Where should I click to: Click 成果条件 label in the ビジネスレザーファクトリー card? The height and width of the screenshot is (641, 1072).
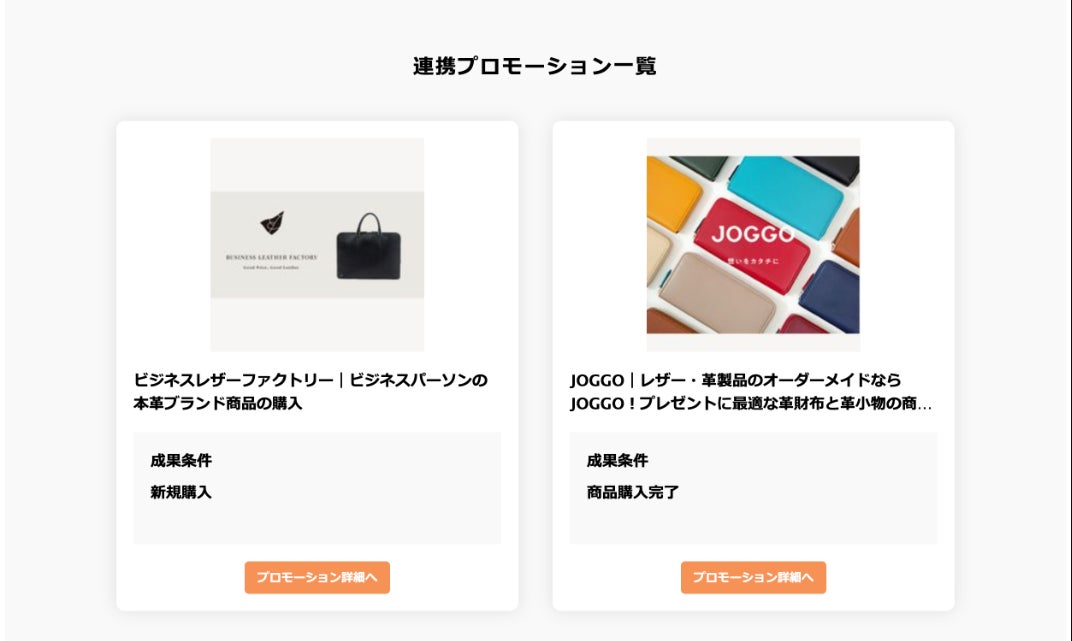181,460
